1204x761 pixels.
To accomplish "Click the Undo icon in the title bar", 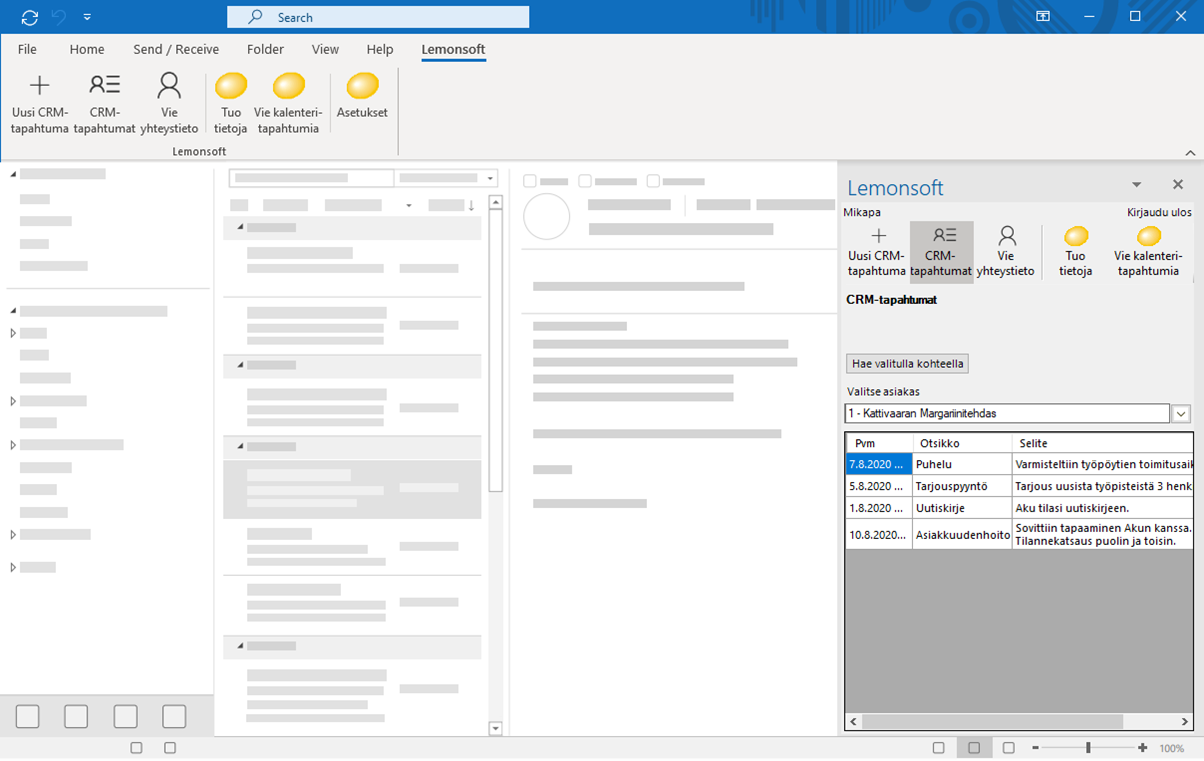I will coord(60,17).
